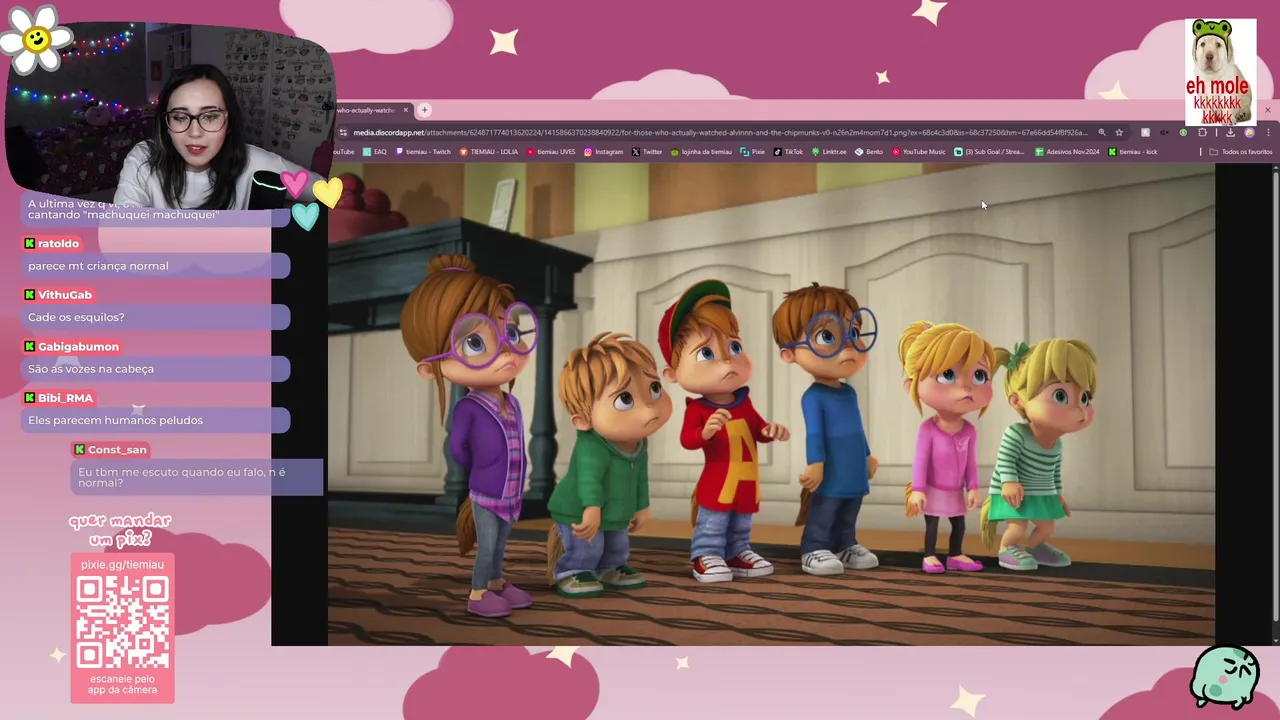The image size is (1280, 720).
Task: Click chat username ratoldo
Action: pyautogui.click(x=58, y=243)
